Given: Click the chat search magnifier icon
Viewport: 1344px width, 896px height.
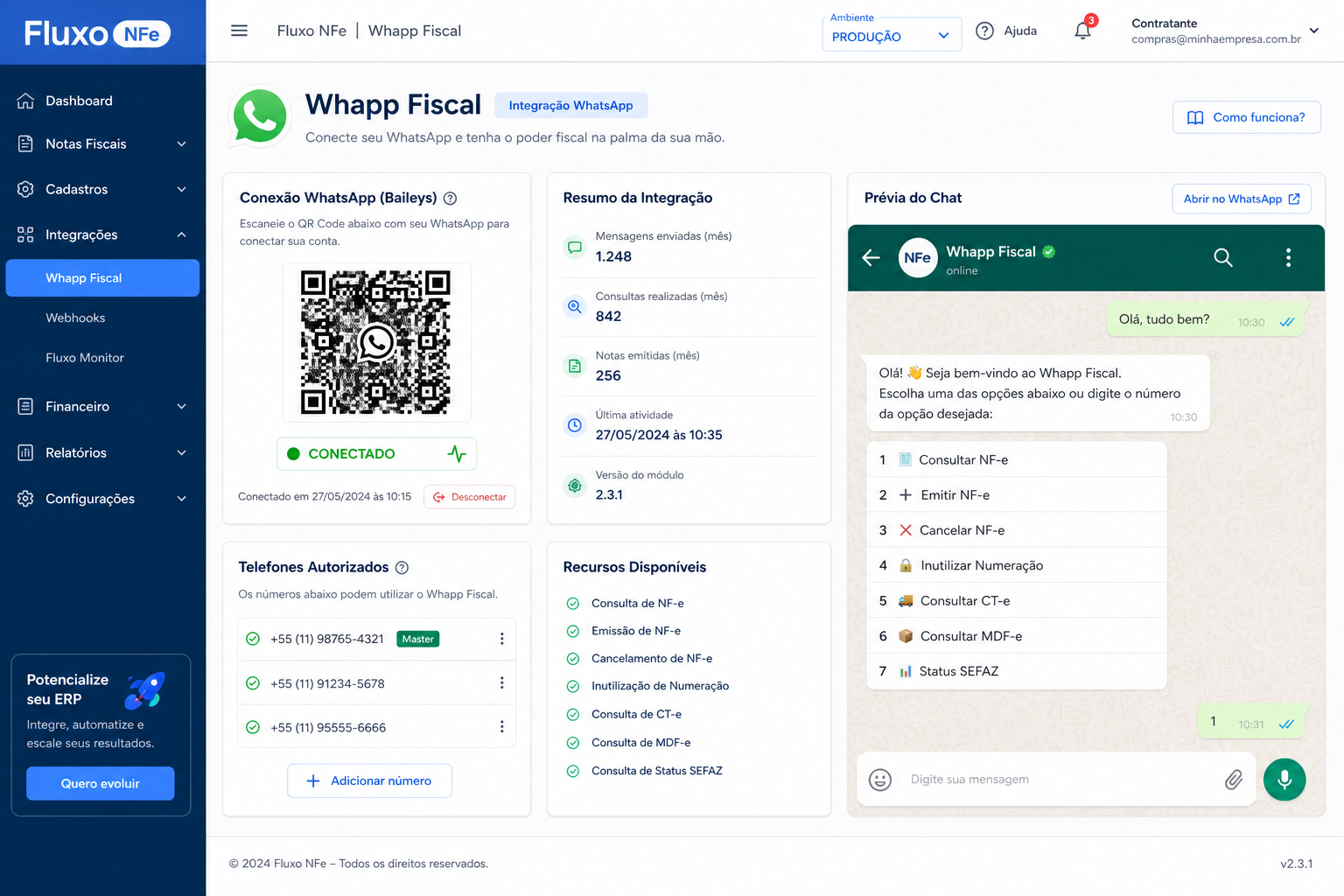Looking at the screenshot, I should click(x=1223, y=257).
